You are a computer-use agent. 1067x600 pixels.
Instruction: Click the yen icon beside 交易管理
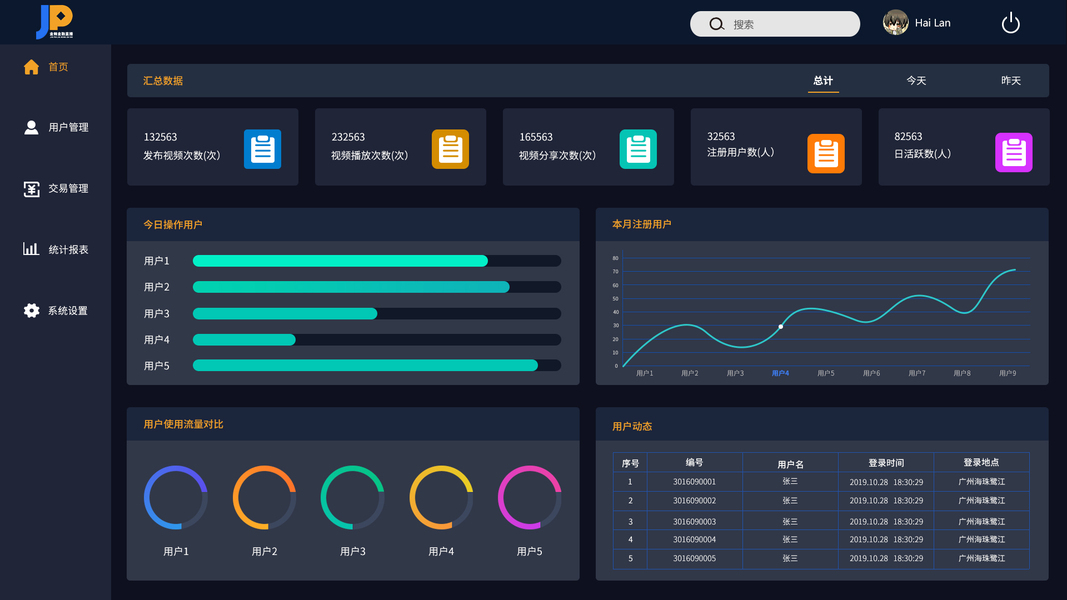(31, 188)
